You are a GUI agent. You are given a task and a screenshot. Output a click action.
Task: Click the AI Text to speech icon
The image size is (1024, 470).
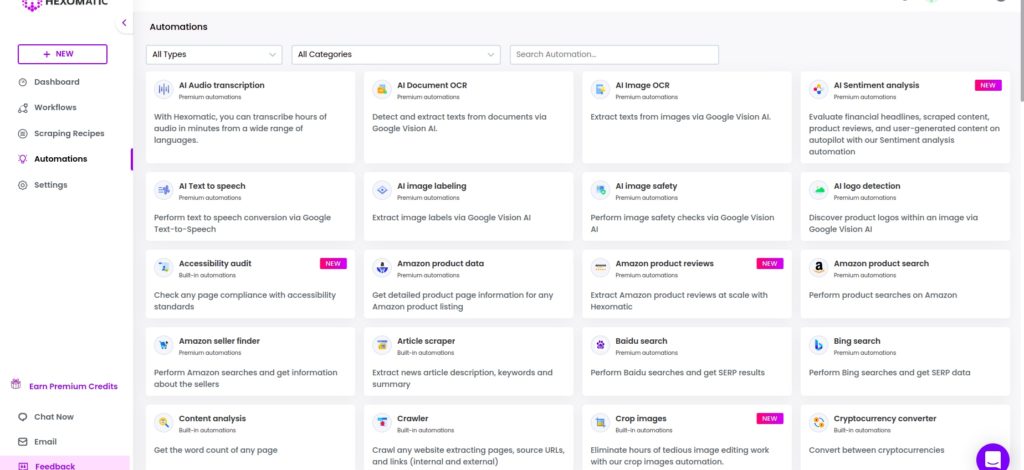[x=163, y=191]
